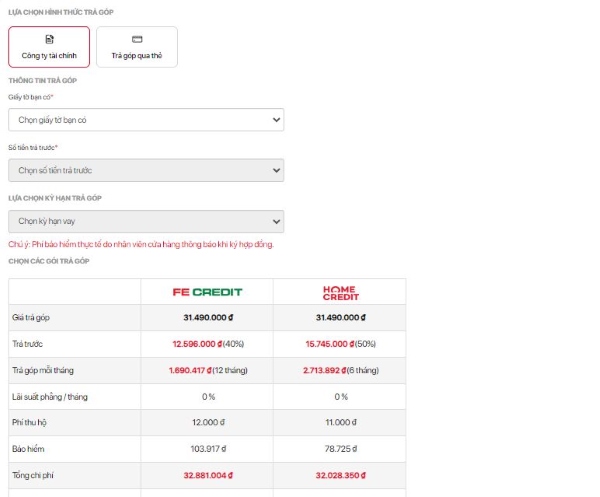The height and width of the screenshot is (497, 600).
Task: Click the Bảo hiểm row label
Action: click(x=29, y=449)
